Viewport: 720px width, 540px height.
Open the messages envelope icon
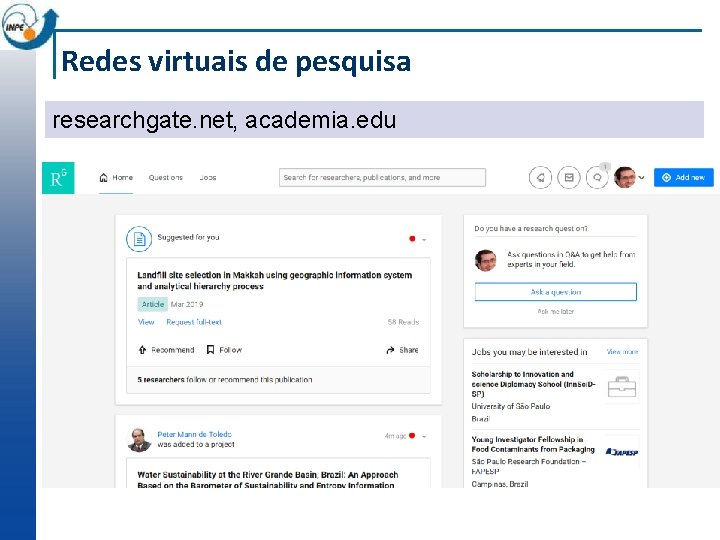click(568, 178)
